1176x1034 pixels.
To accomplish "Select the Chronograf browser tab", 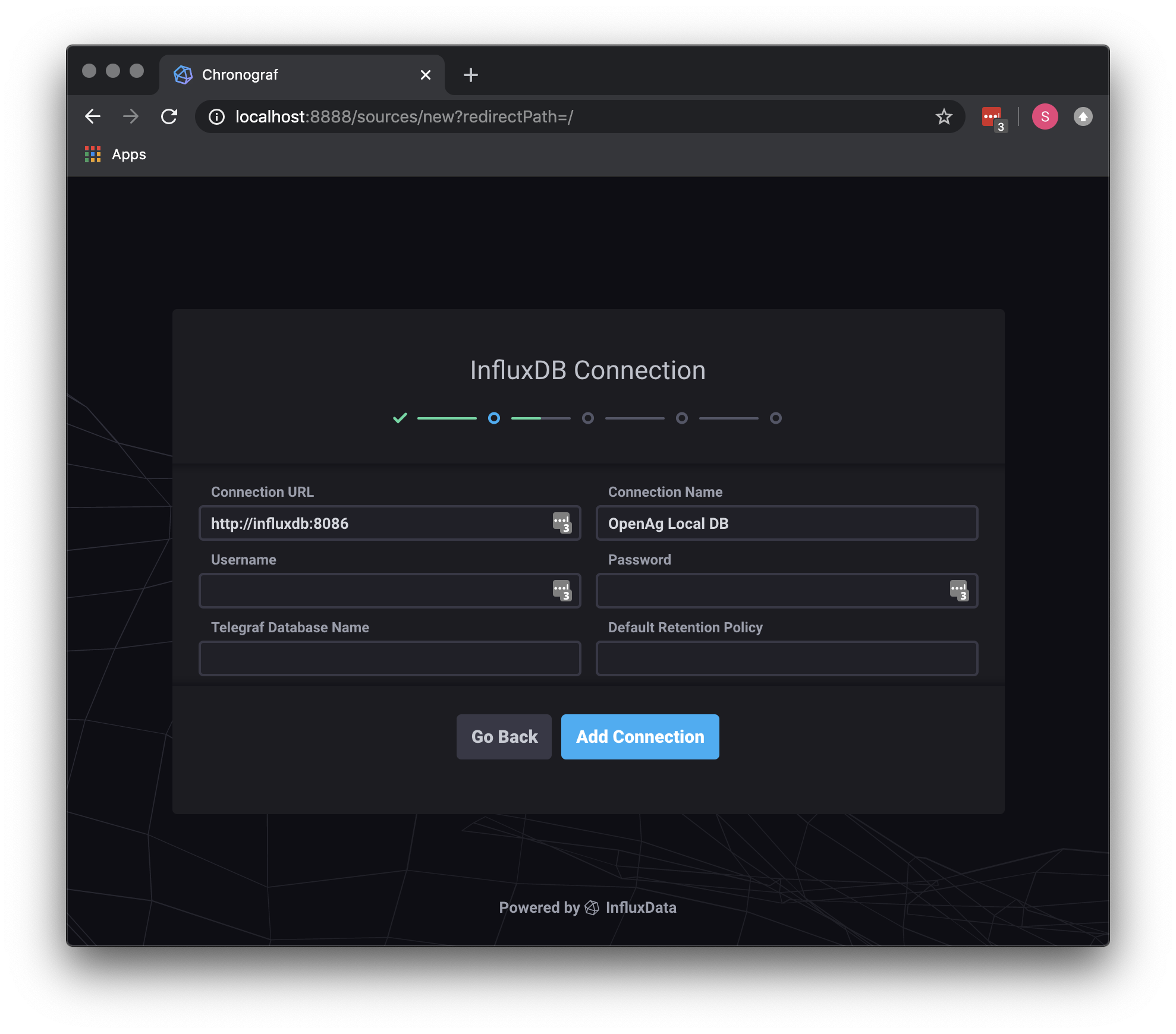I will [x=302, y=75].
